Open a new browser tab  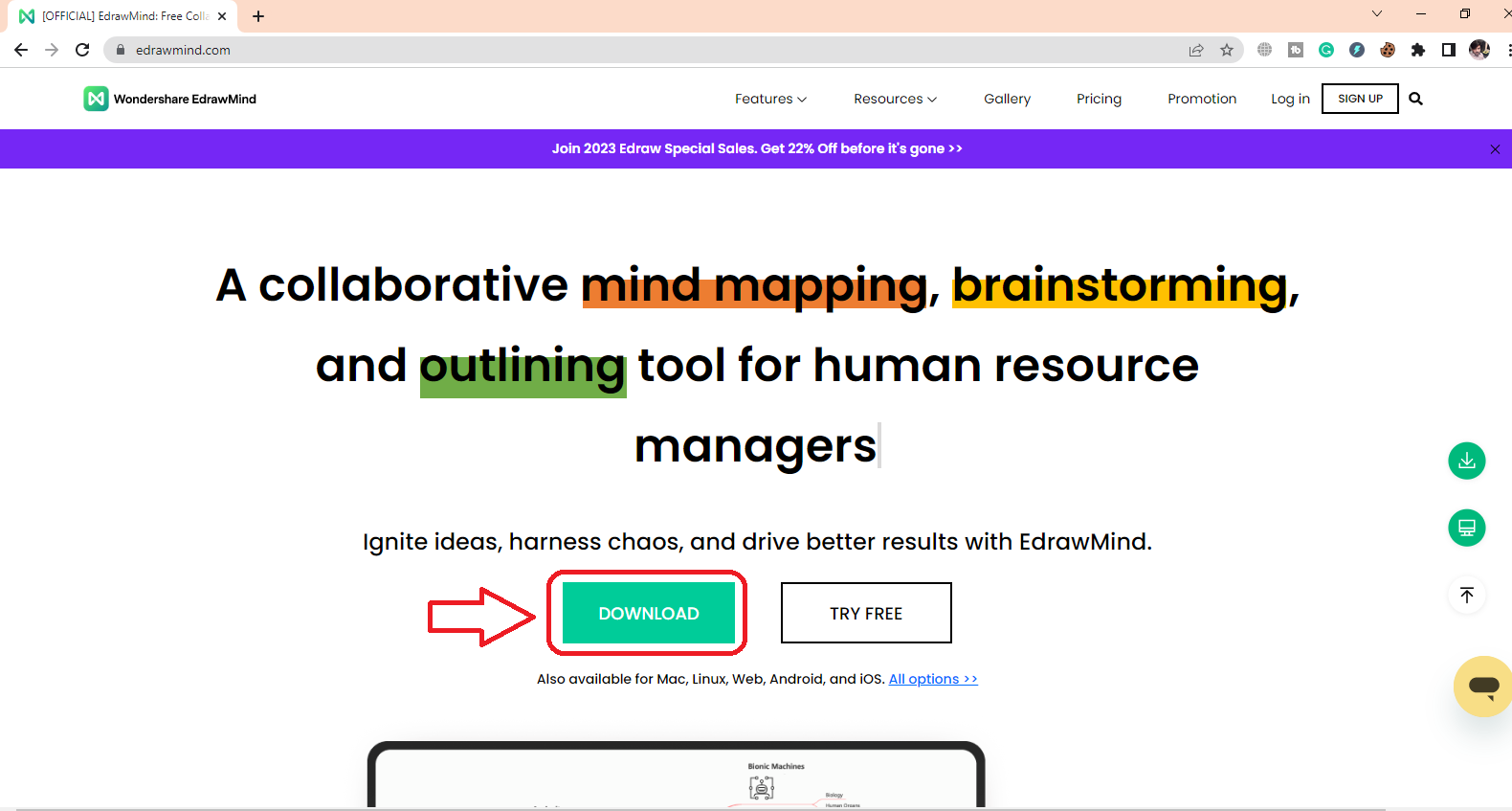(258, 16)
